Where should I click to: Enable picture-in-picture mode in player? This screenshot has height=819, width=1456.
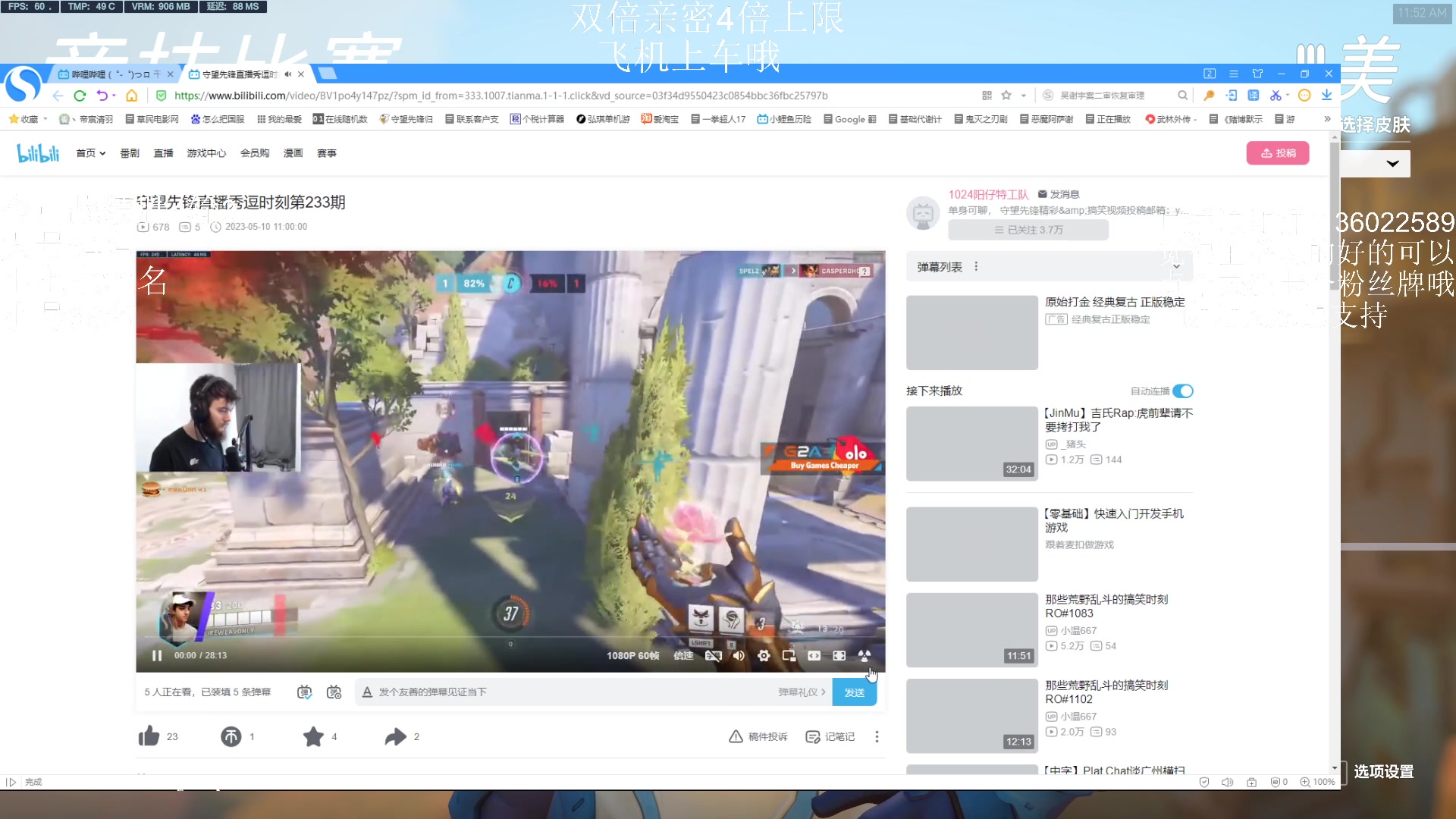click(x=789, y=656)
